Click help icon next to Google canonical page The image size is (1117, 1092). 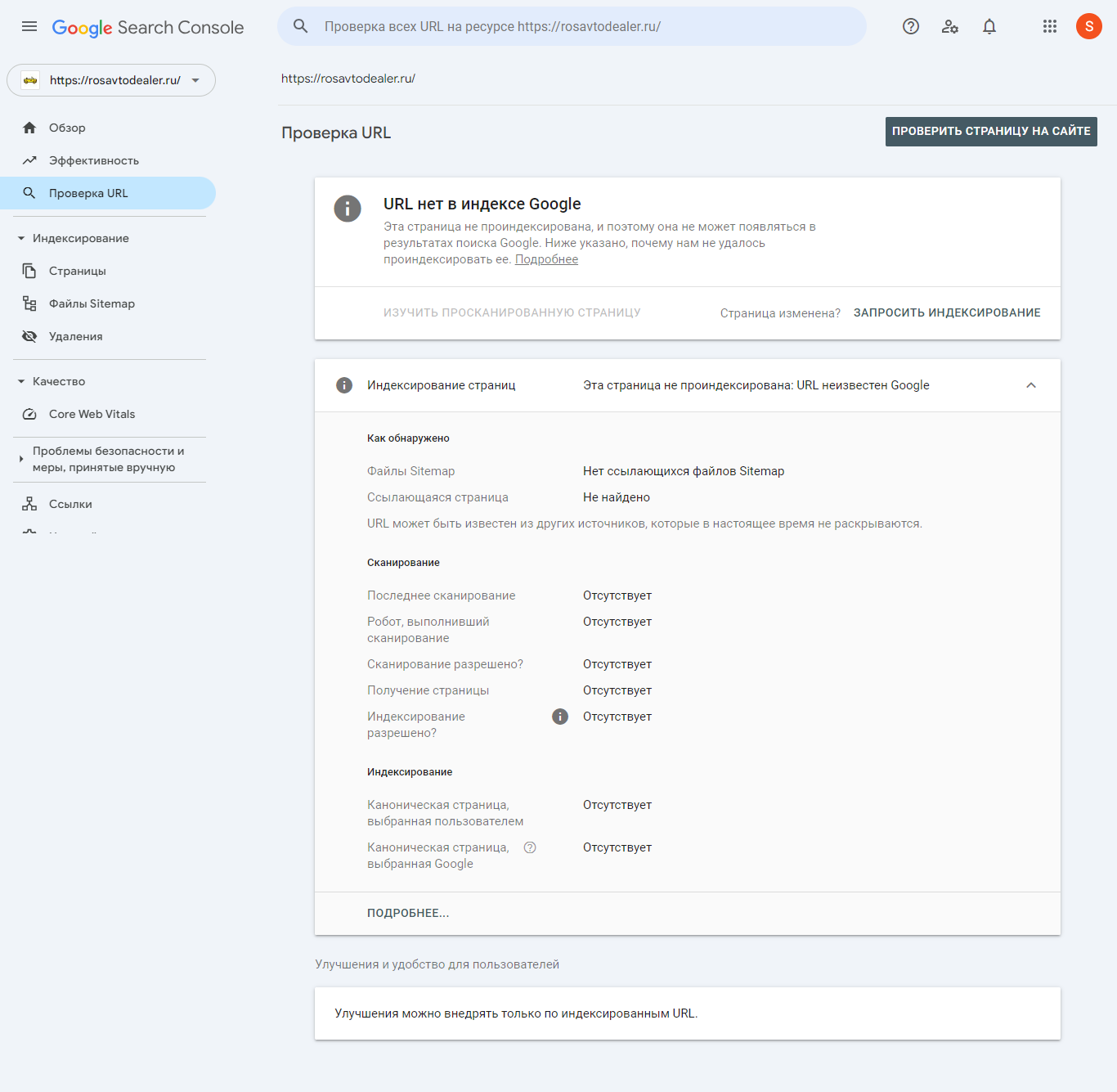(x=530, y=847)
